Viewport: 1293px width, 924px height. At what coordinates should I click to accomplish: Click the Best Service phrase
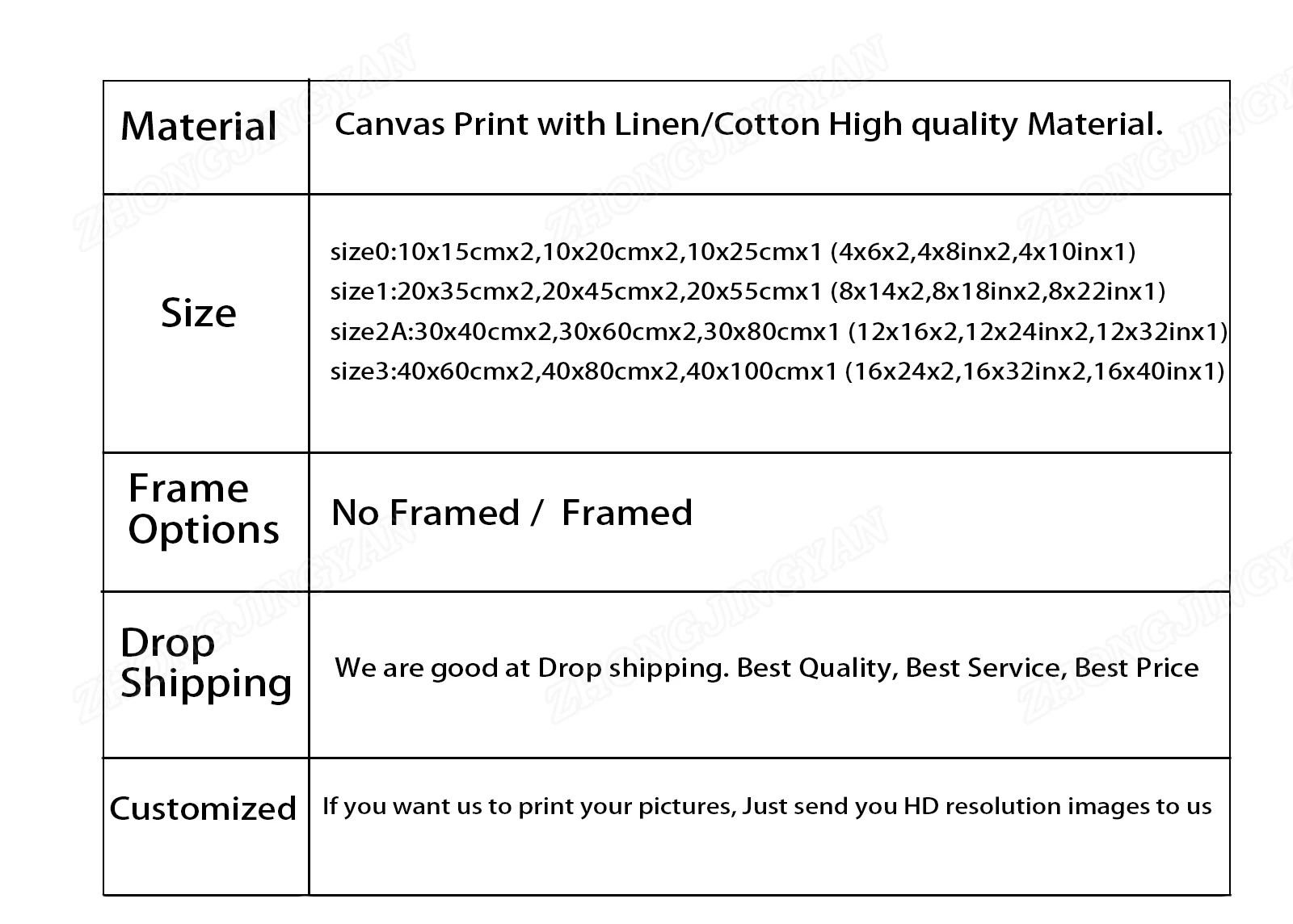(x=983, y=668)
